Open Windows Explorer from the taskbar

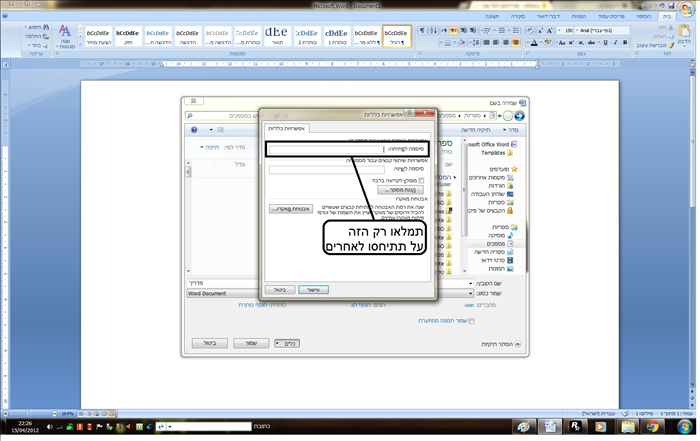pyautogui.click(x=627, y=427)
